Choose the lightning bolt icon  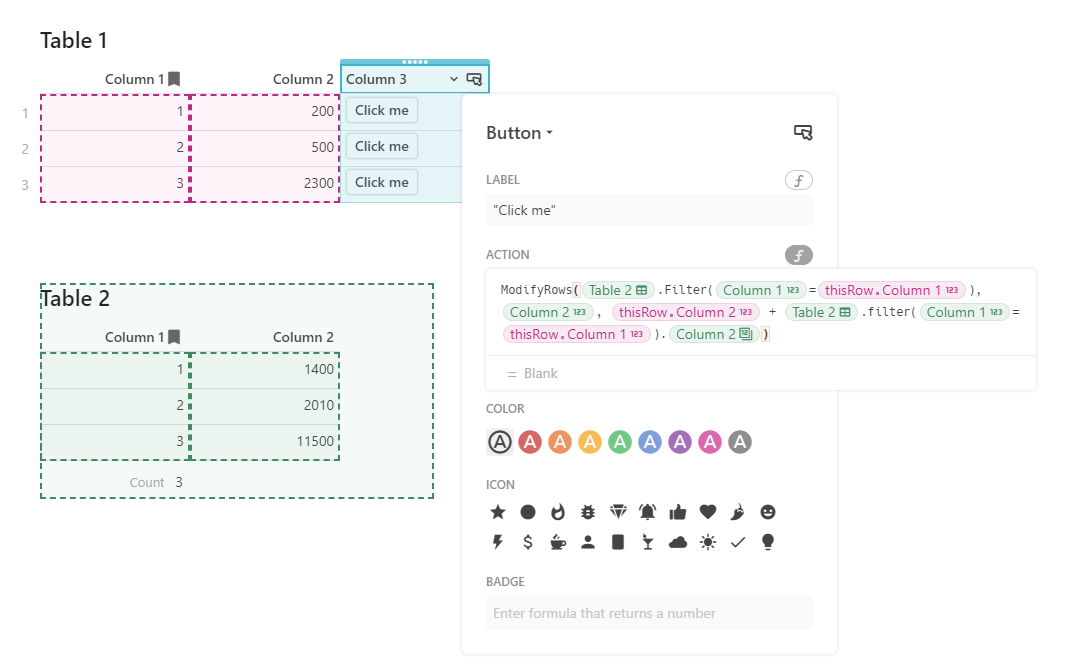click(498, 542)
